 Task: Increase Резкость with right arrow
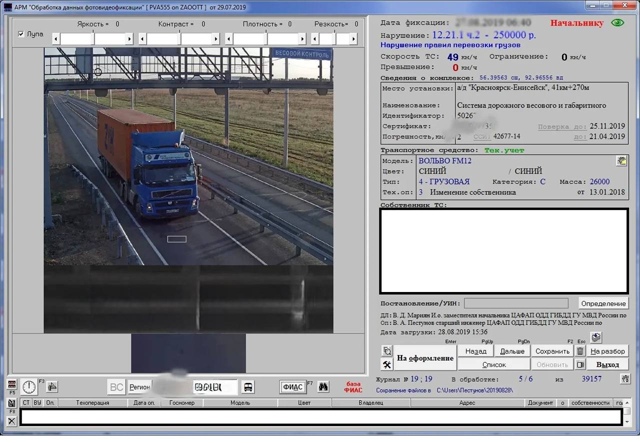tap(353, 39)
